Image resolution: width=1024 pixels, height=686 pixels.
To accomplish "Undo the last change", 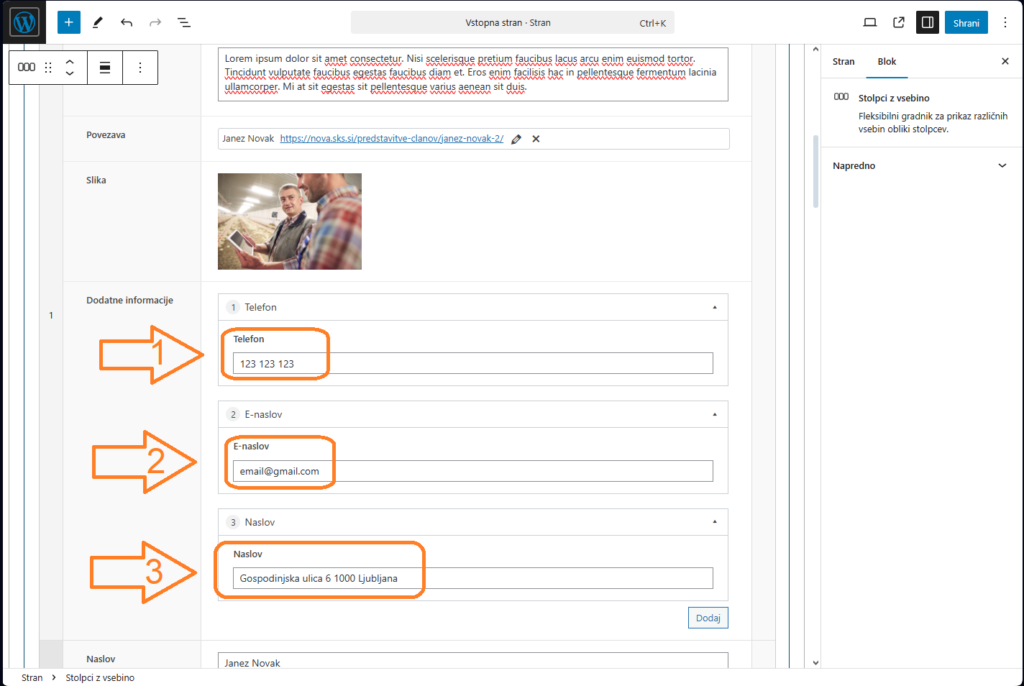I will pyautogui.click(x=126, y=22).
